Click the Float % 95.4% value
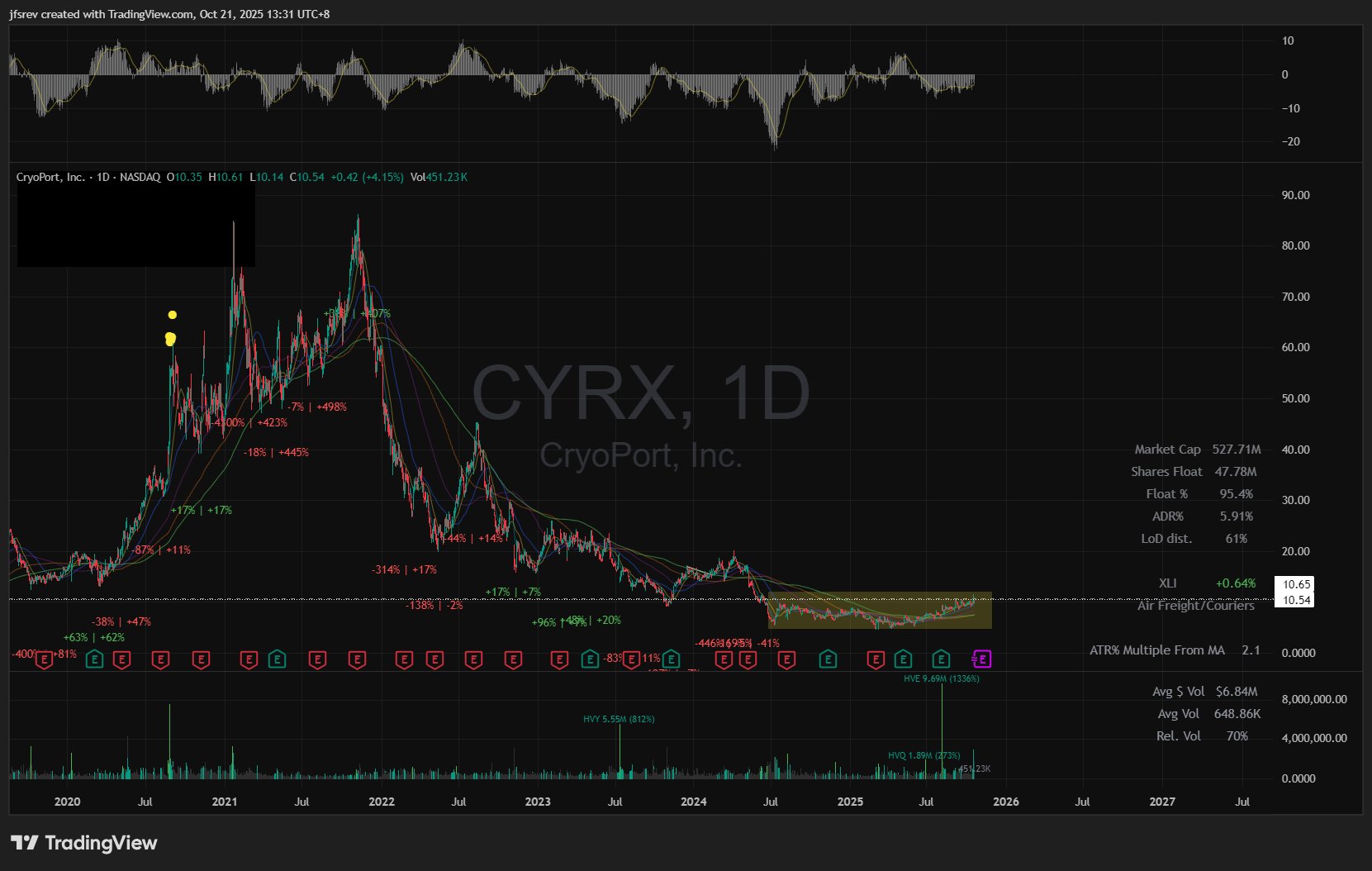Viewport: 1372px width, 871px height. [x=1237, y=493]
